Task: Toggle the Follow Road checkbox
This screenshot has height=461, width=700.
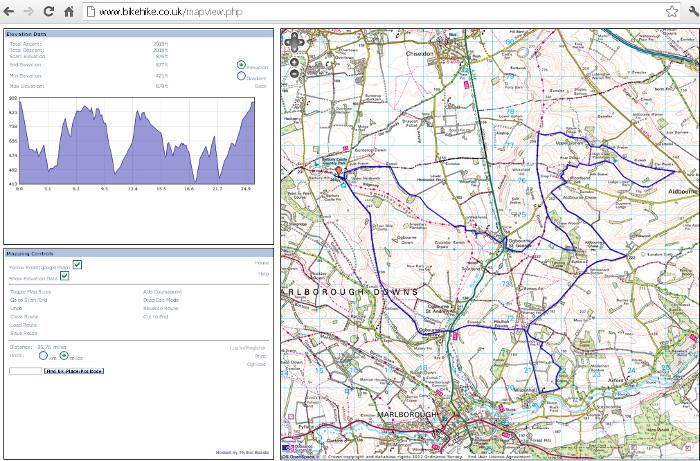Action: tap(77, 265)
